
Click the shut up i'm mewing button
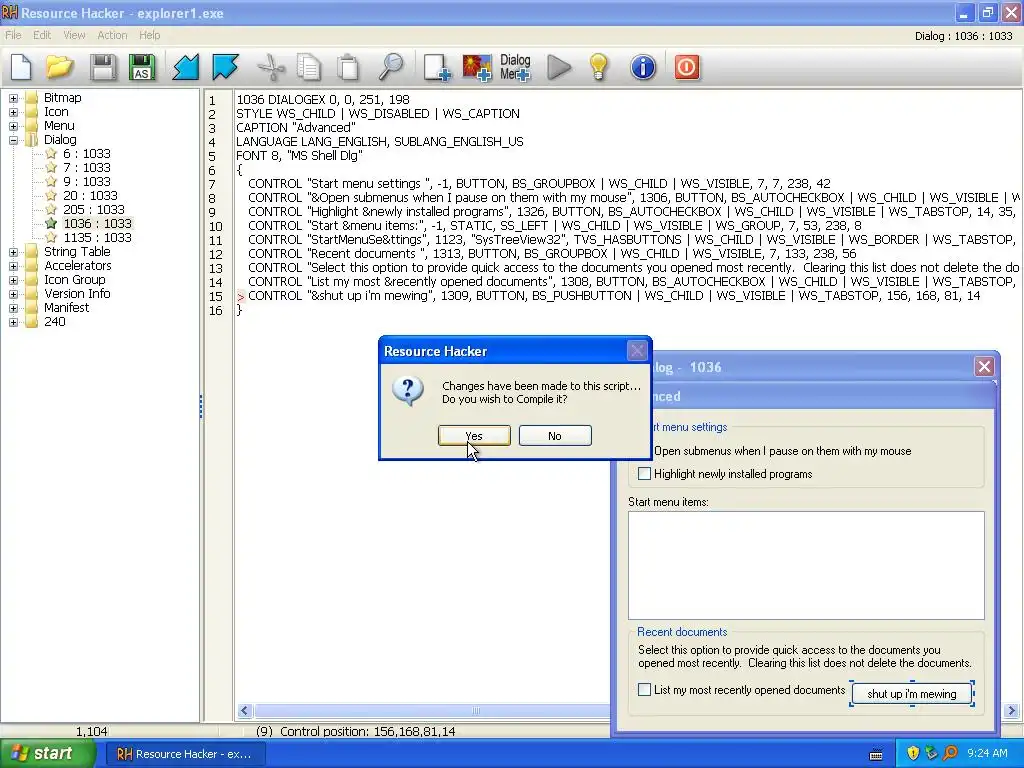(912, 694)
